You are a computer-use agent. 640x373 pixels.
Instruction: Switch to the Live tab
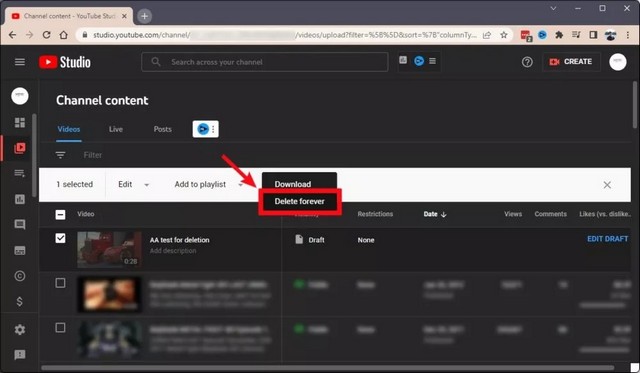point(116,129)
